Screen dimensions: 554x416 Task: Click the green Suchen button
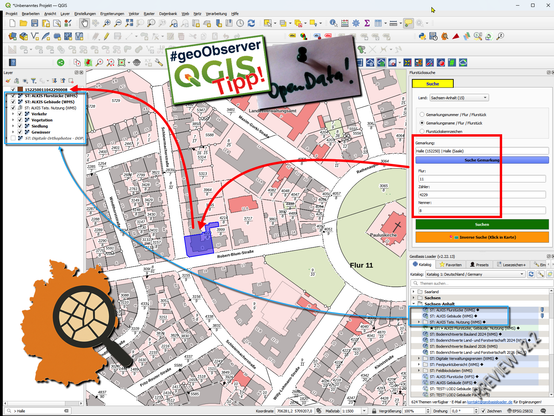(482, 224)
